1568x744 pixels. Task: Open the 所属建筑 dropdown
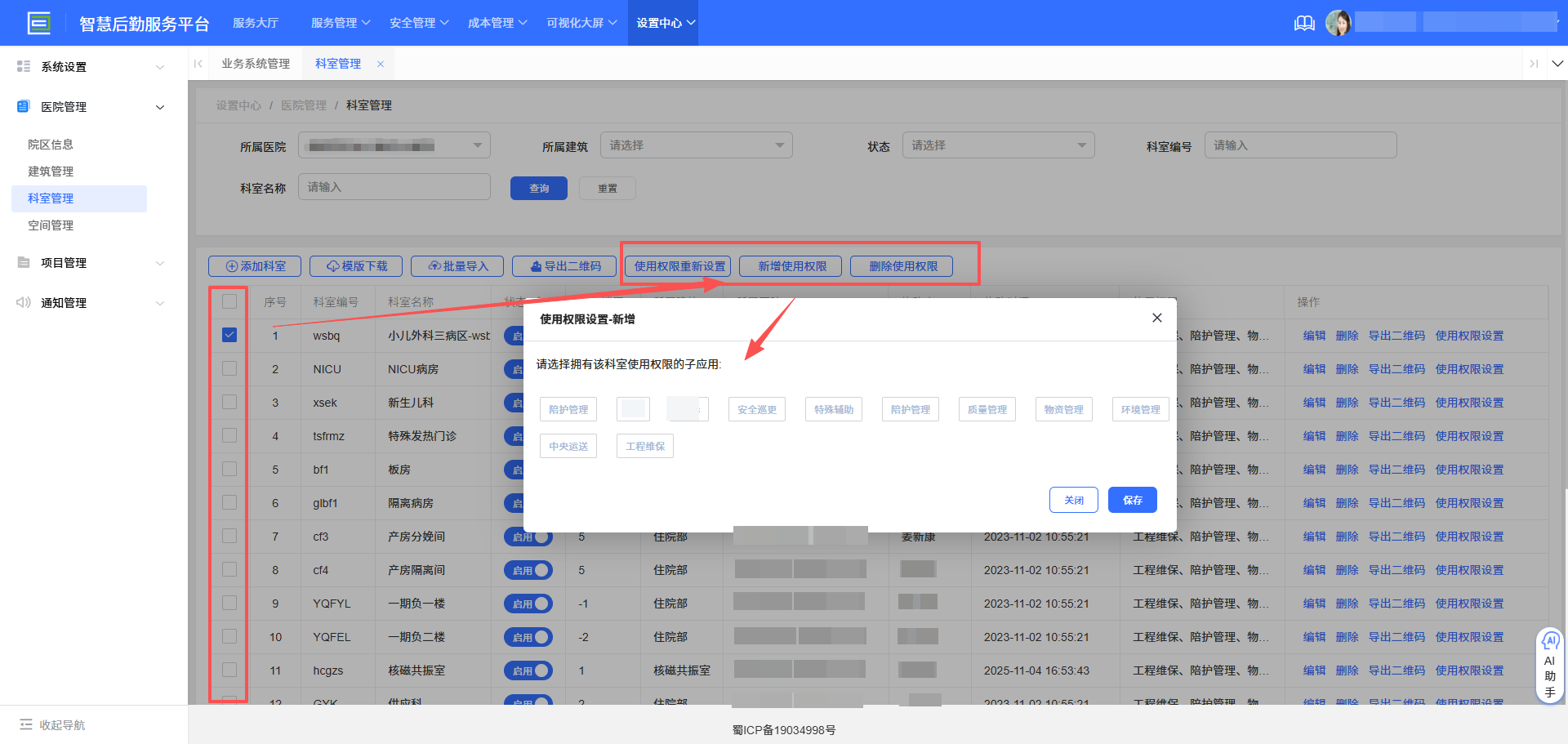pos(696,145)
